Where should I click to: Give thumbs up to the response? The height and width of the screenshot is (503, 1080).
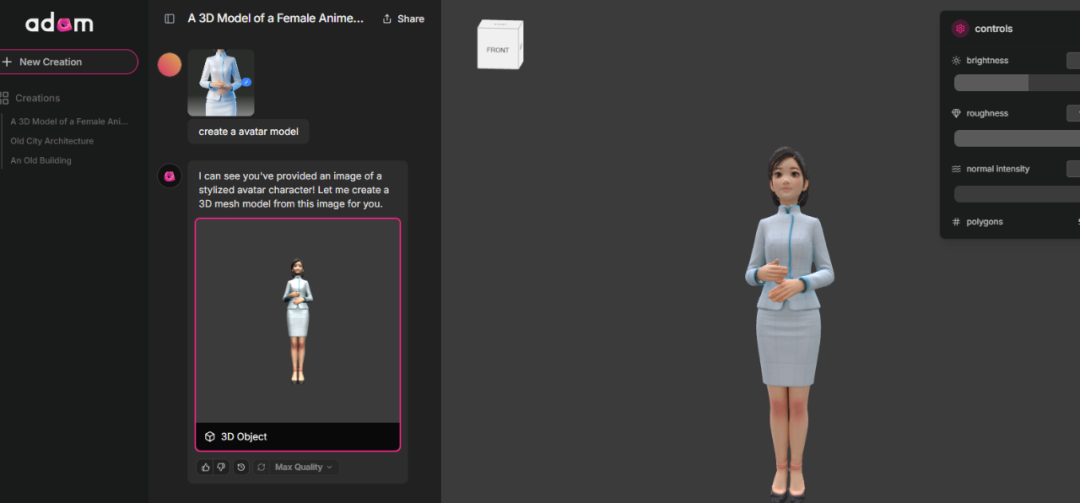tap(205, 467)
